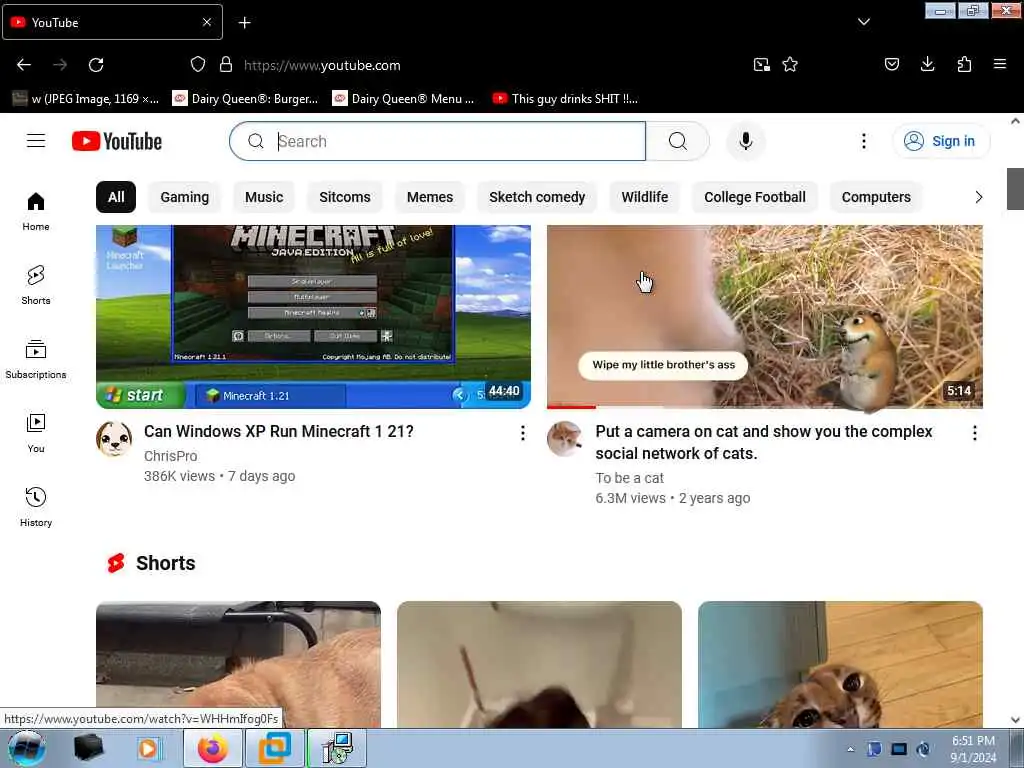This screenshot has height=768, width=1024.
Task: Open 'Put a camera on cat' video title
Action: click(763, 442)
